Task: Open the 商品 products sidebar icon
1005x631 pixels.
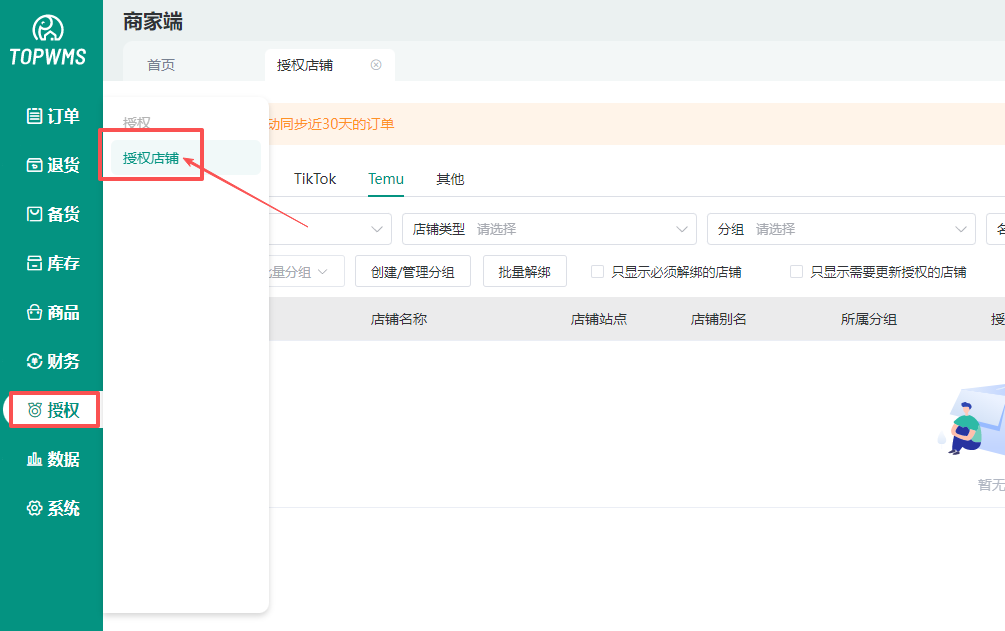Action: click(35, 312)
